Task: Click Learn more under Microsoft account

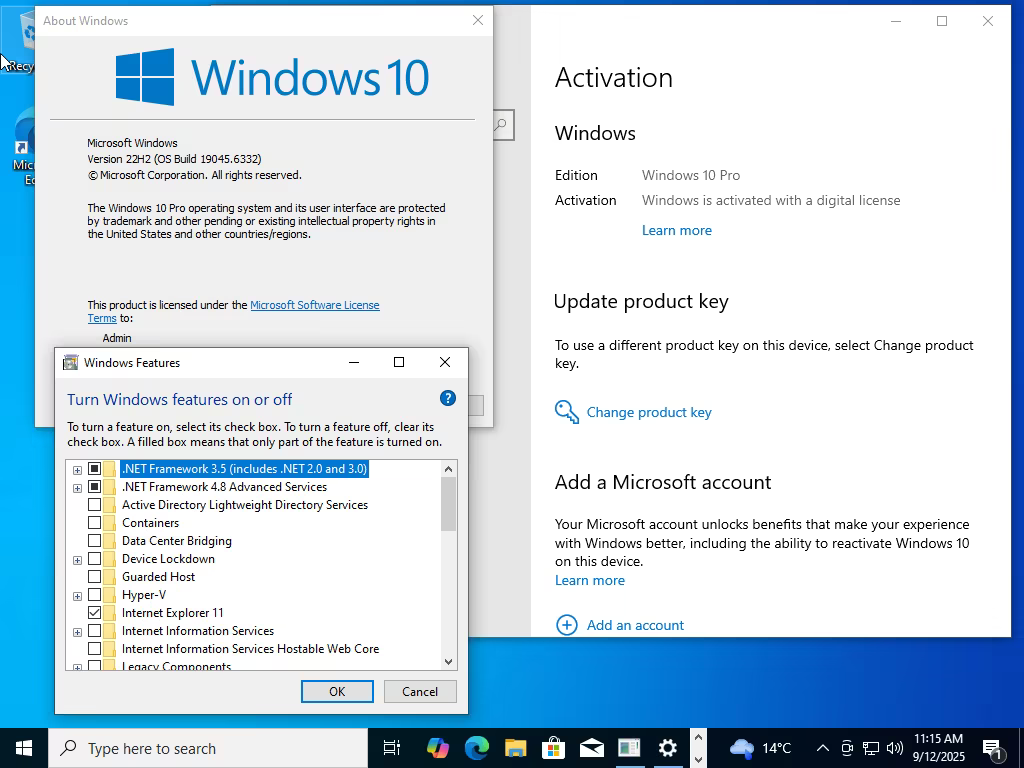Action: [590, 580]
